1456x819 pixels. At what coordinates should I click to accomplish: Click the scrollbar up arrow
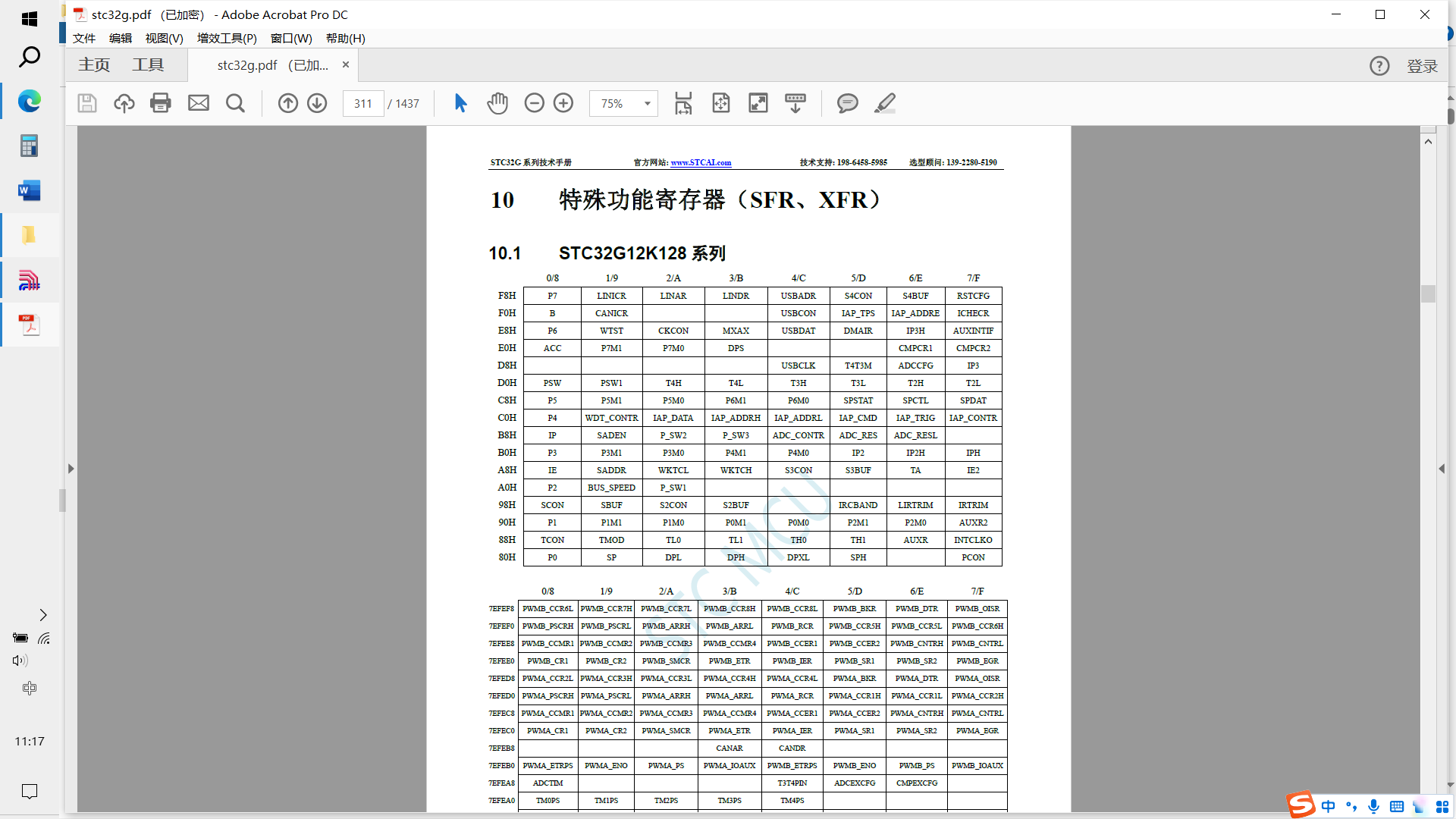pos(1428,142)
